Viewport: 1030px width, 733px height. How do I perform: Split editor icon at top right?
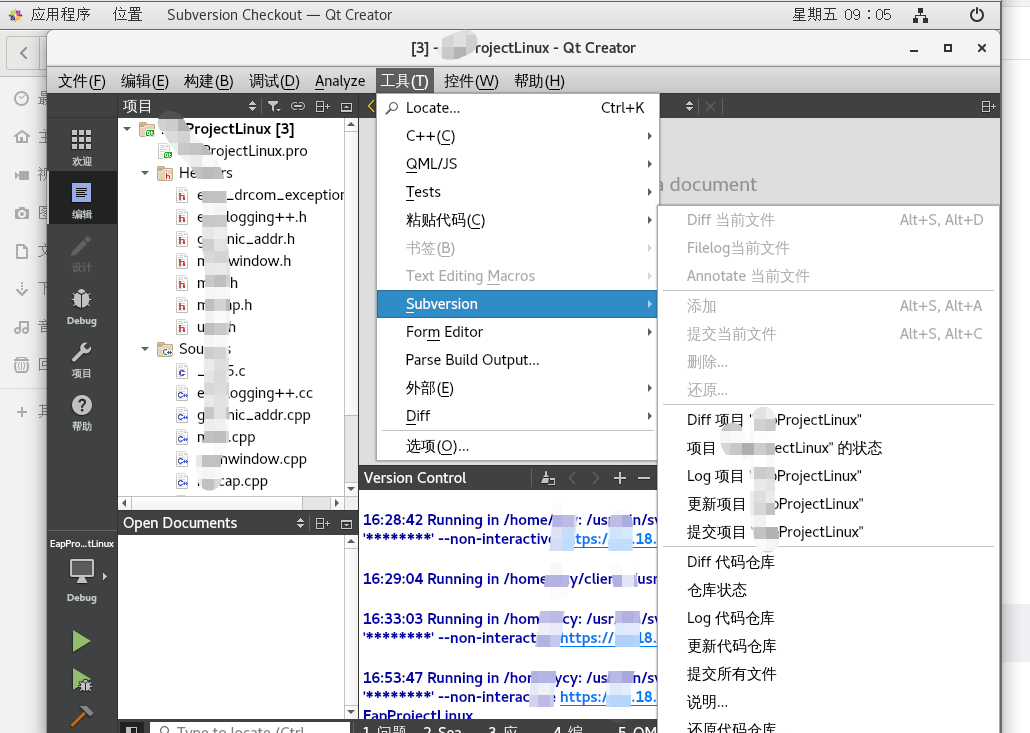tap(988, 106)
